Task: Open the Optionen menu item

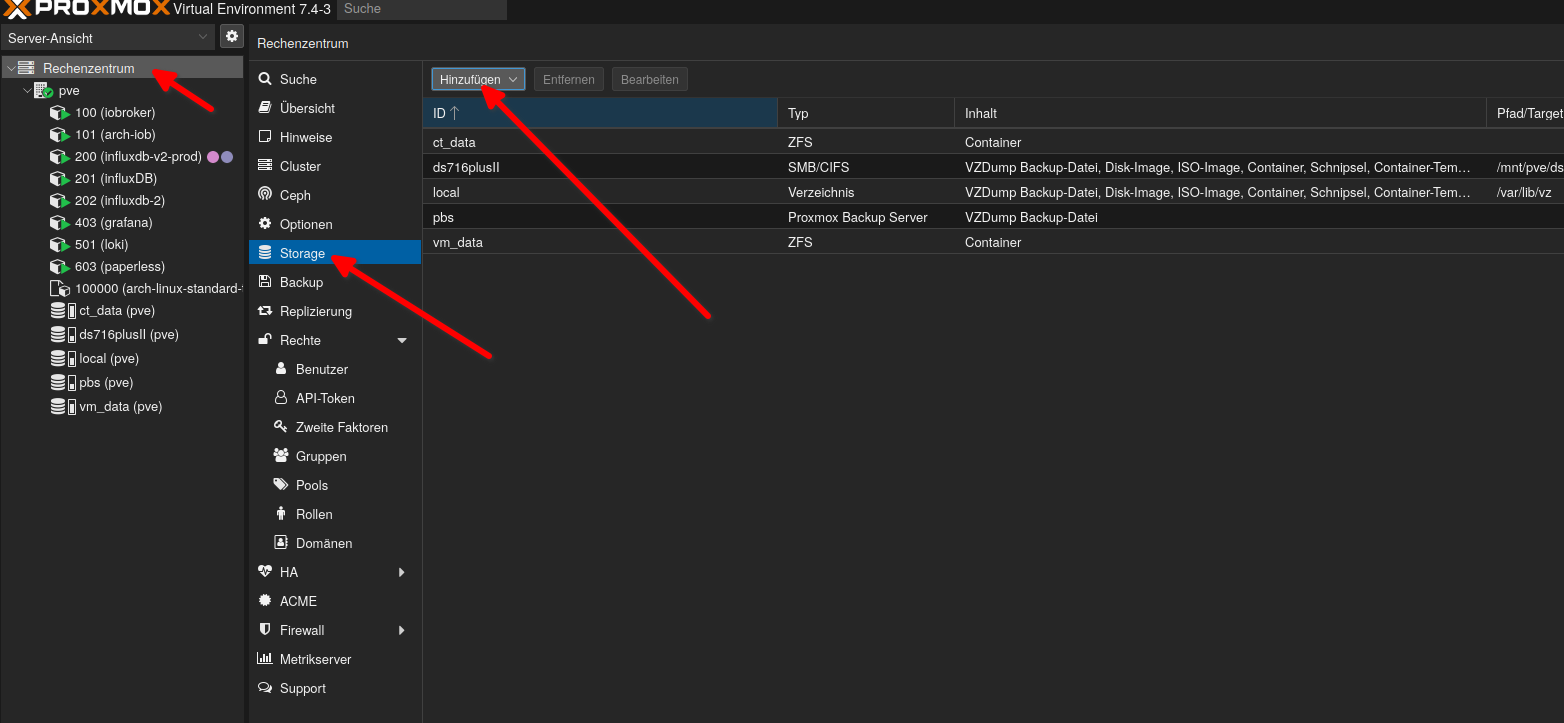Action: pos(335,224)
